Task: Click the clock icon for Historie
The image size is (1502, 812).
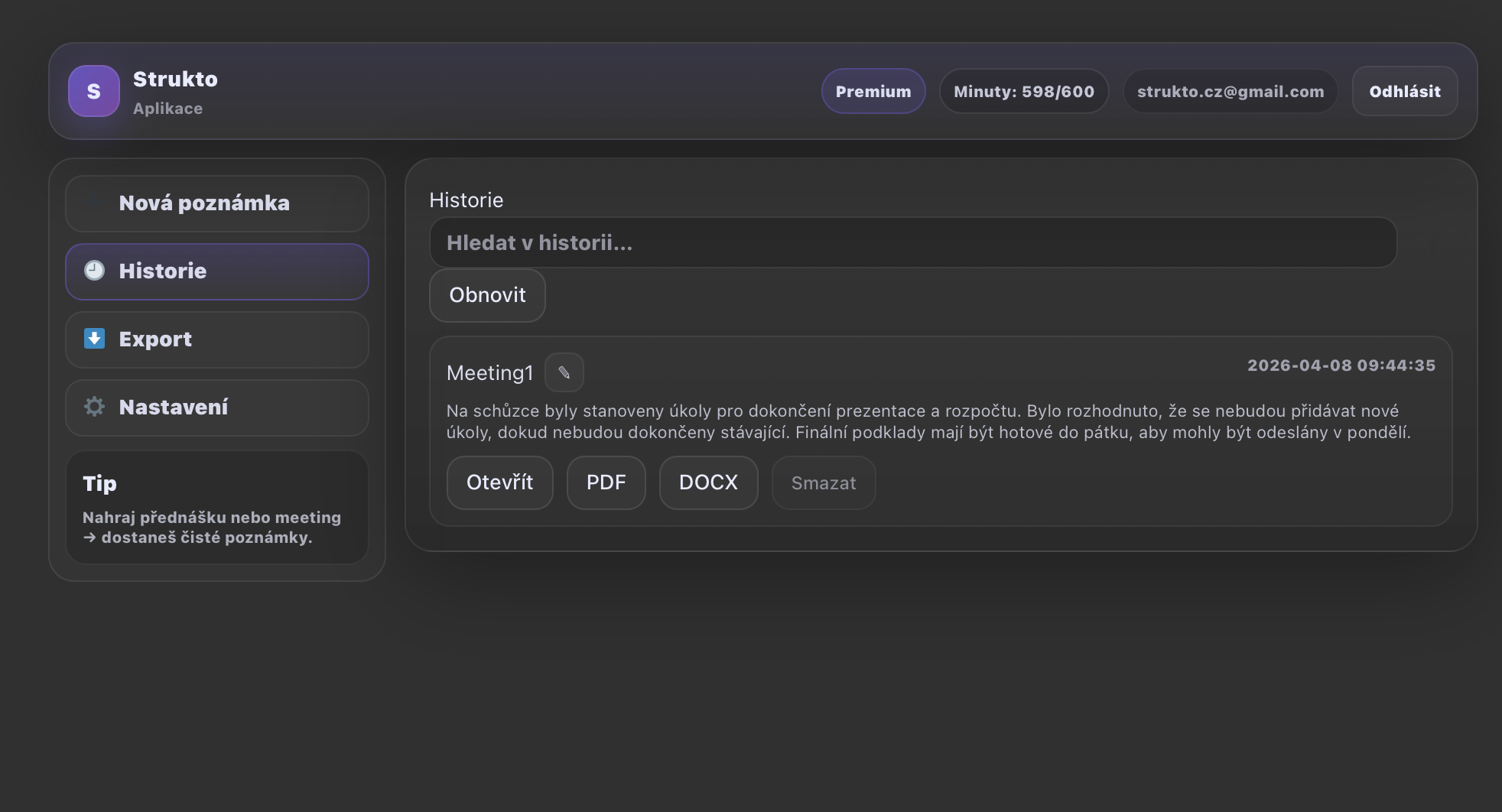Action: point(94,271)
